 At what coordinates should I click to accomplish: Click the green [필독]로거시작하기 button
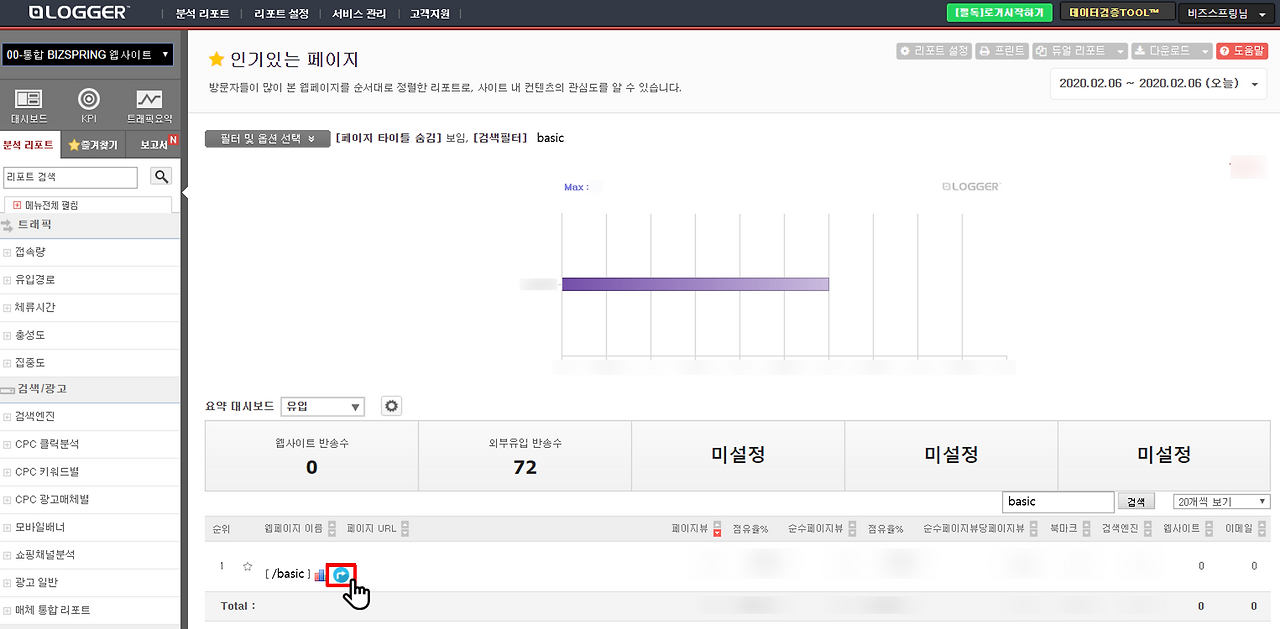point(1000,13)
